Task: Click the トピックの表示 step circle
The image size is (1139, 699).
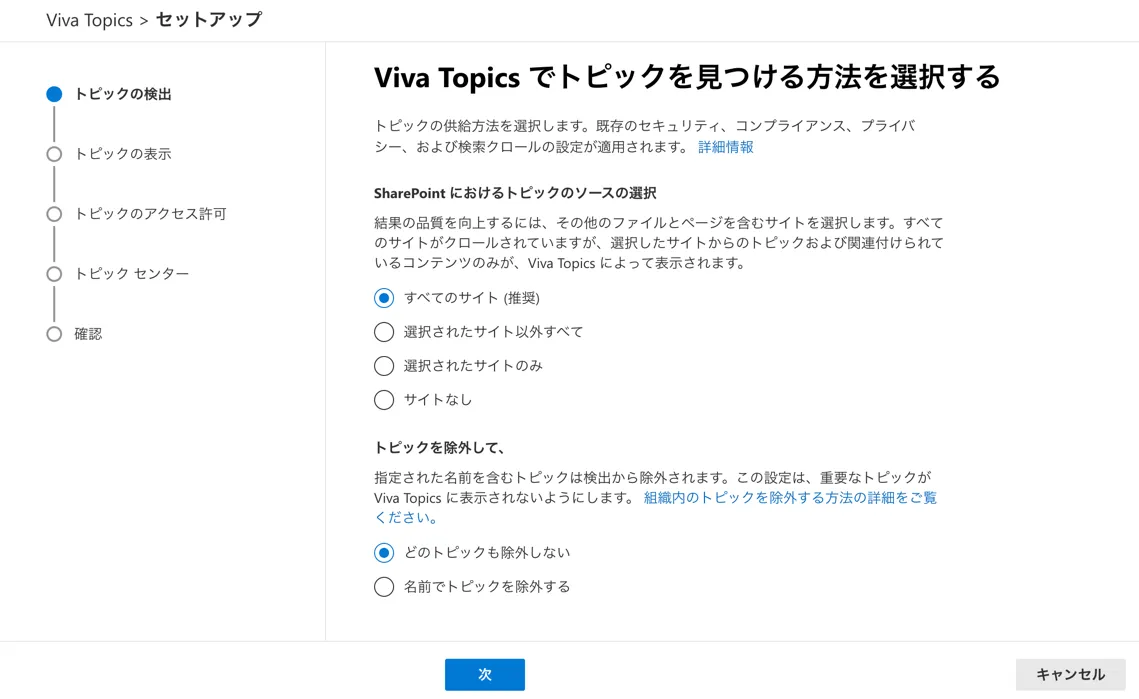Action: (54, 154)
